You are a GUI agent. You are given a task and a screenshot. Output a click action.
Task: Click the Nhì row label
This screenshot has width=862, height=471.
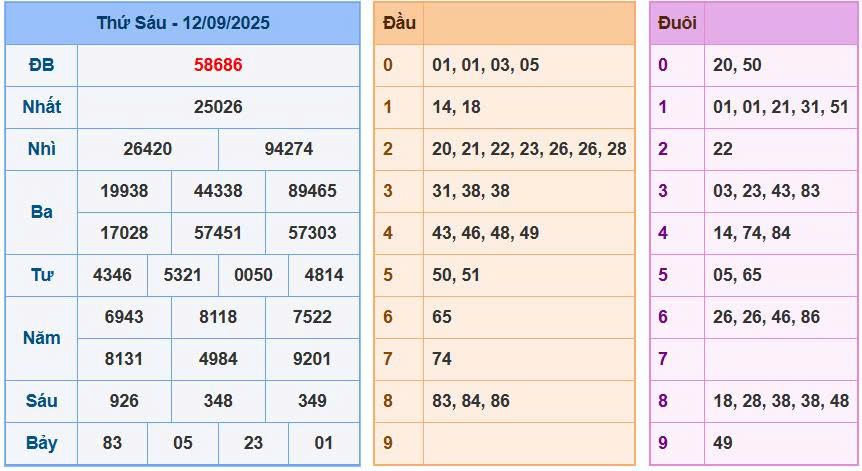(41, 149)
